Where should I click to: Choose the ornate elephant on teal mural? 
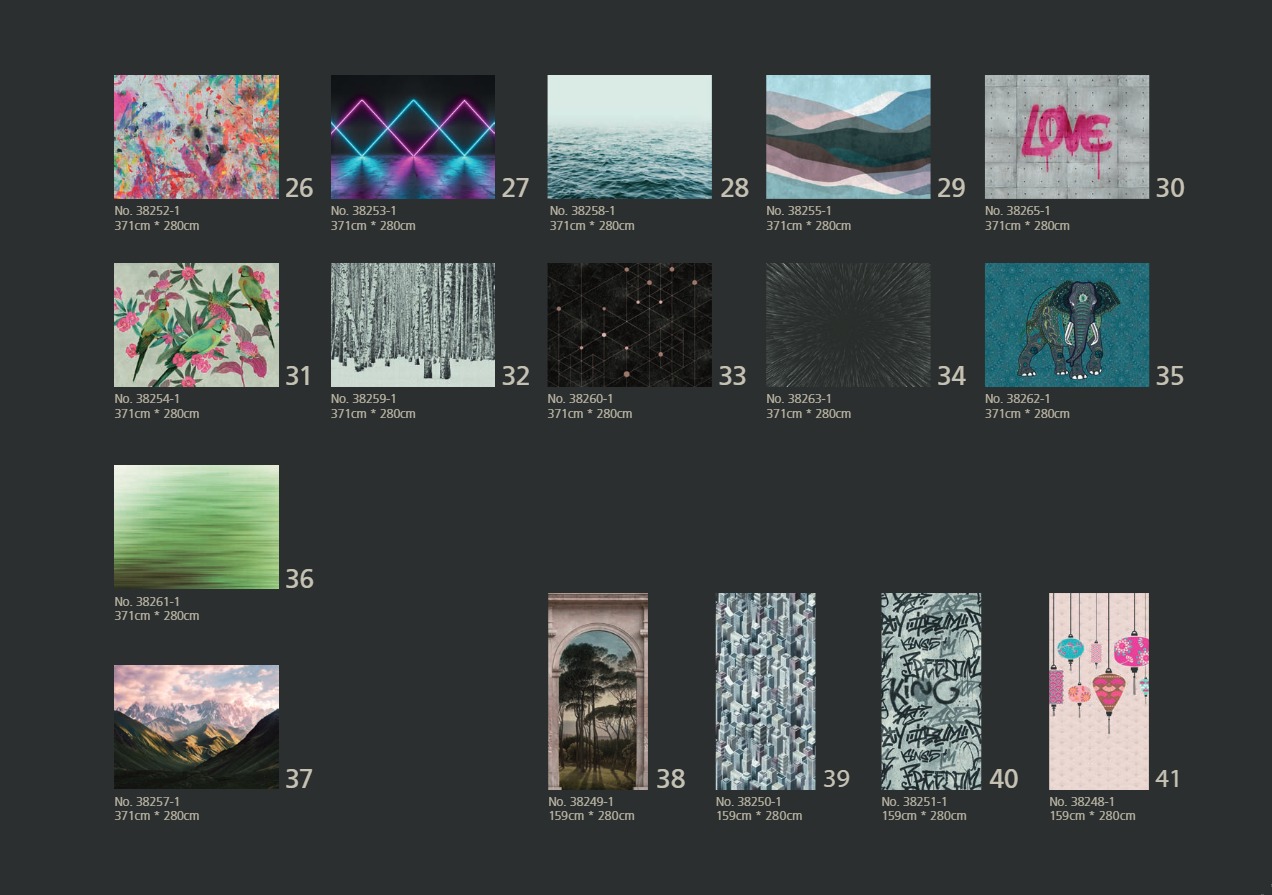coord(1066,325)
